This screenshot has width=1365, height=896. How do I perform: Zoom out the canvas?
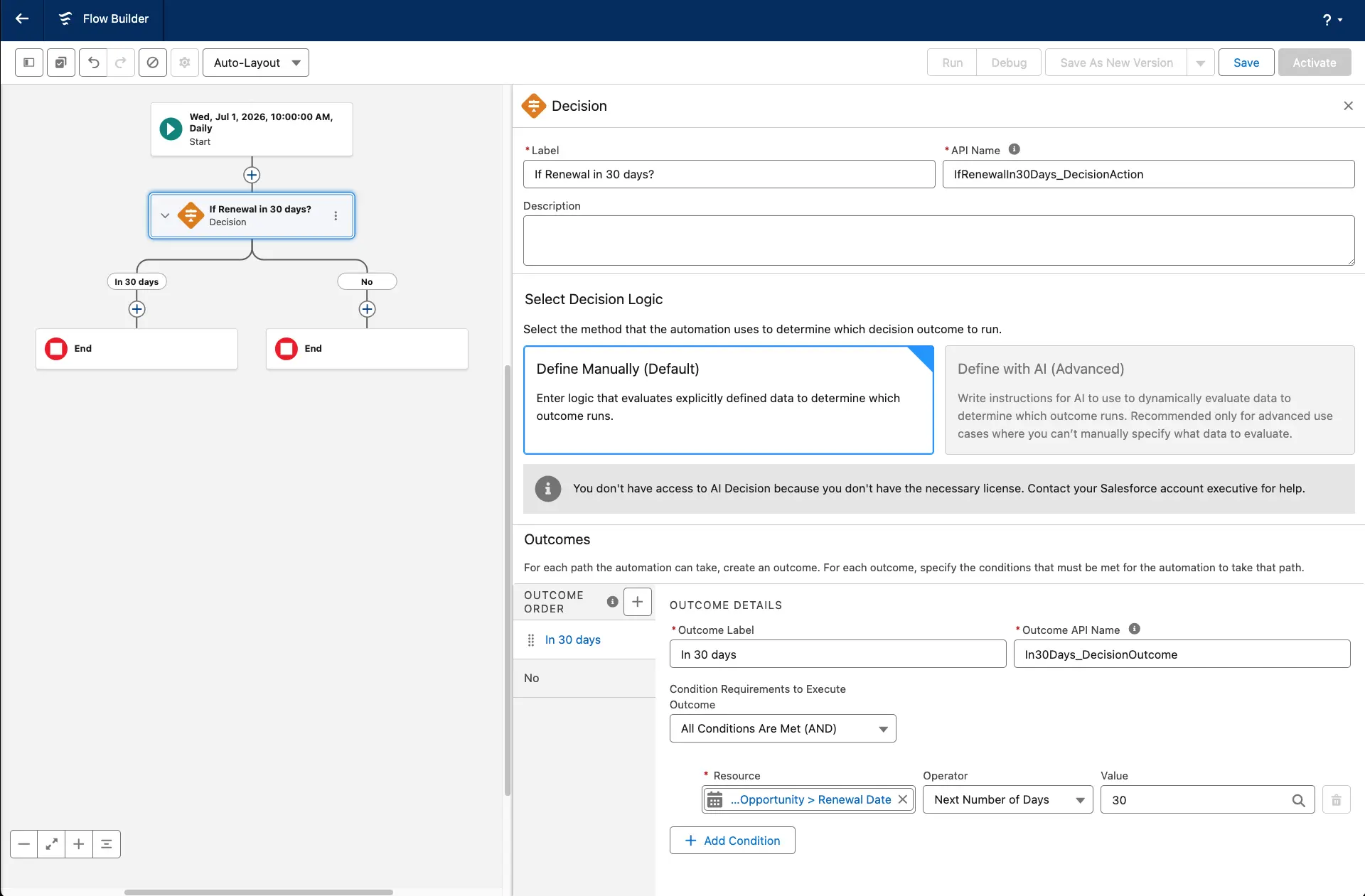(x=24, y=844)
